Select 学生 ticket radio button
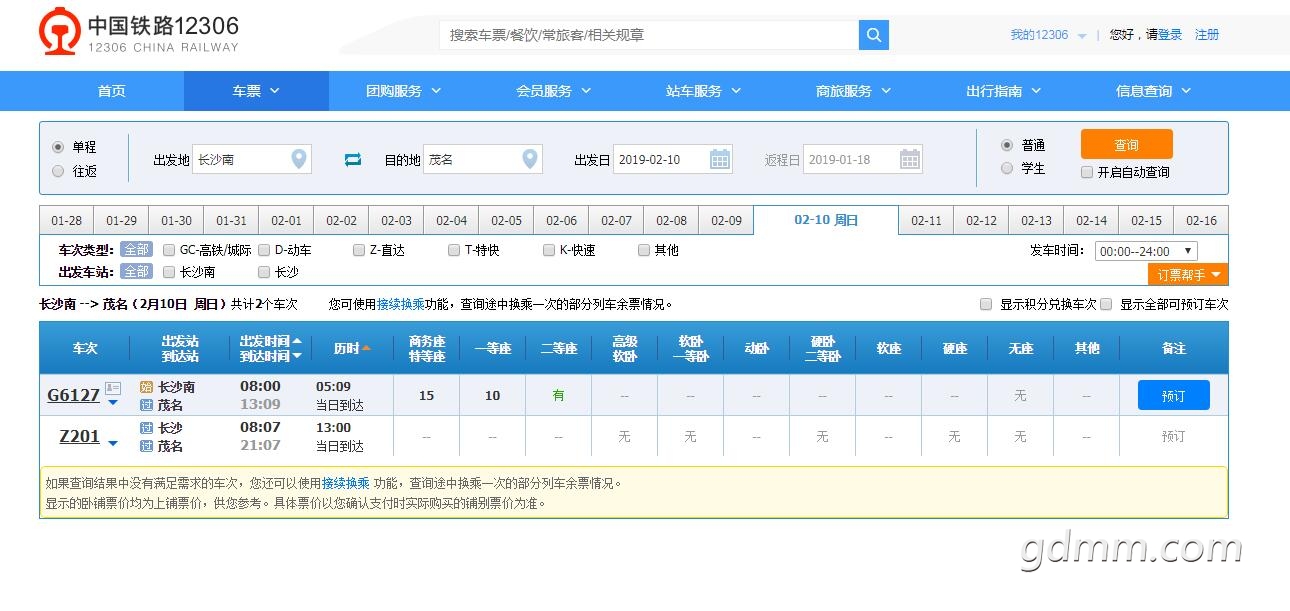 1007,168
